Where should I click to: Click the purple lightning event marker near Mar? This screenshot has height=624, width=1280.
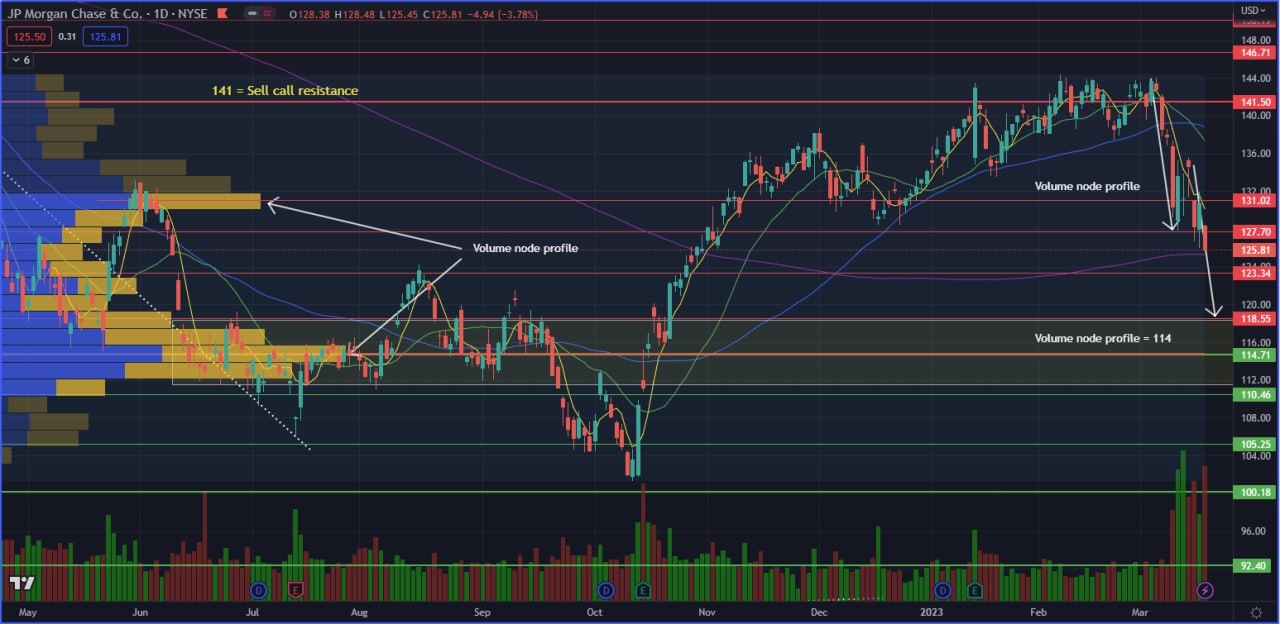[1205, 590]
